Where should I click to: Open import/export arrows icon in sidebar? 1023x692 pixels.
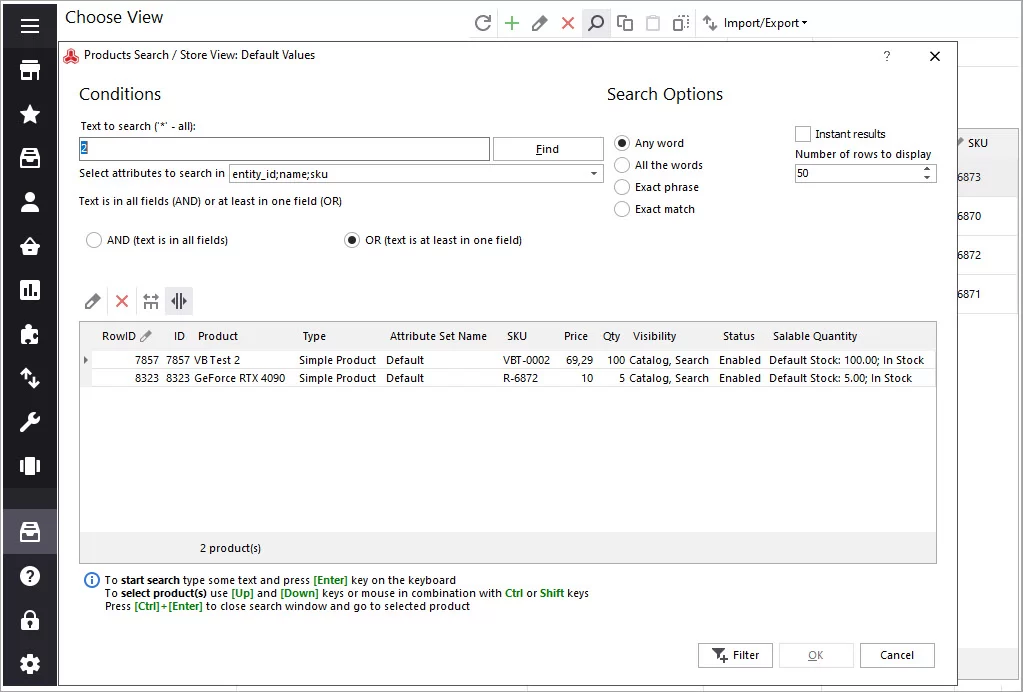[x=29, y=378]
